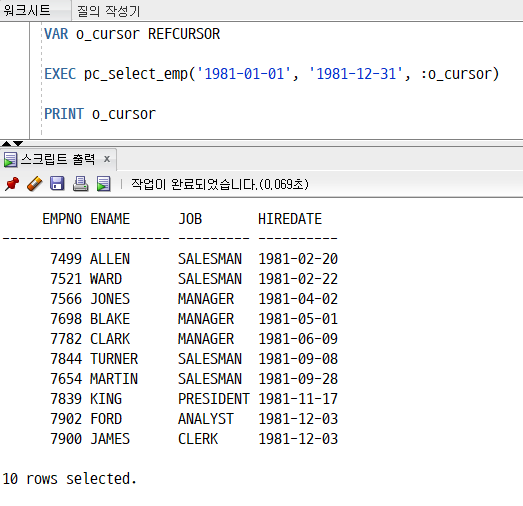Click the HIREDATE column header
The height and width of the screenshot is (506, 523).
(290, 219)
